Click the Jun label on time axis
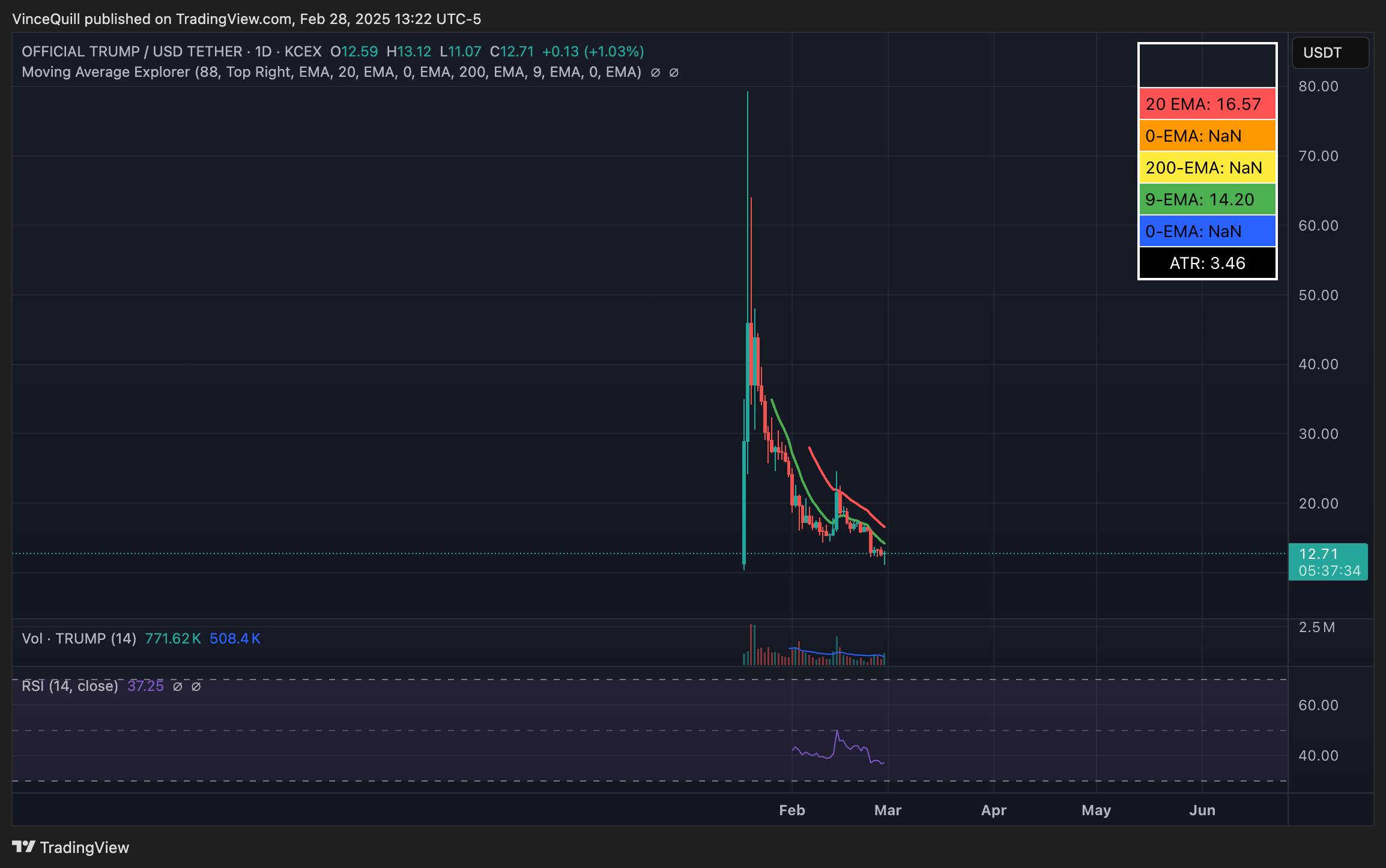 click(x=1202, y=810)
